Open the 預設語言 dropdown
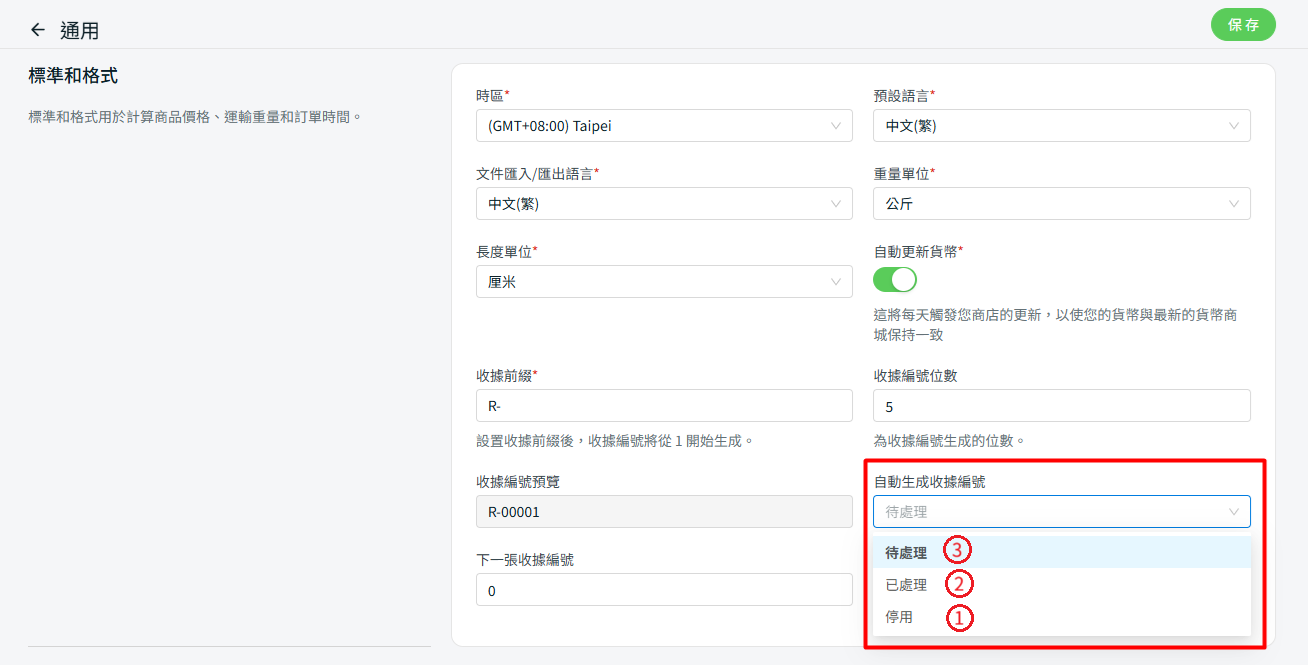 pyautogui.click(x=1060, y=126)
